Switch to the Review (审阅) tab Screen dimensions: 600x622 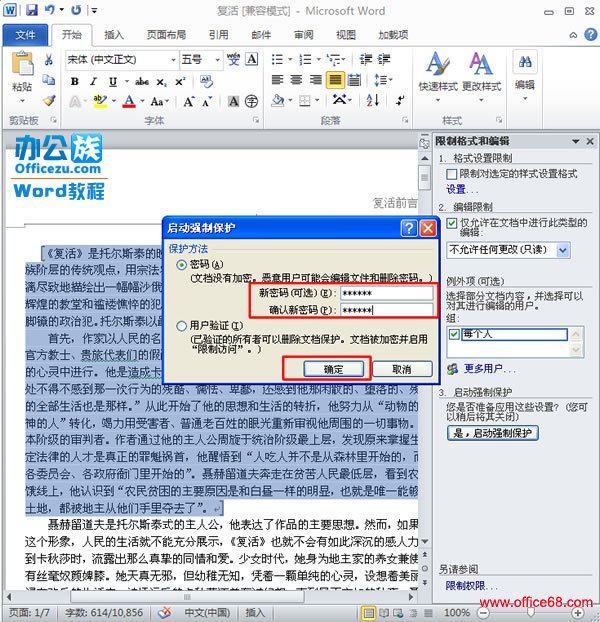[x=303, y=35]
